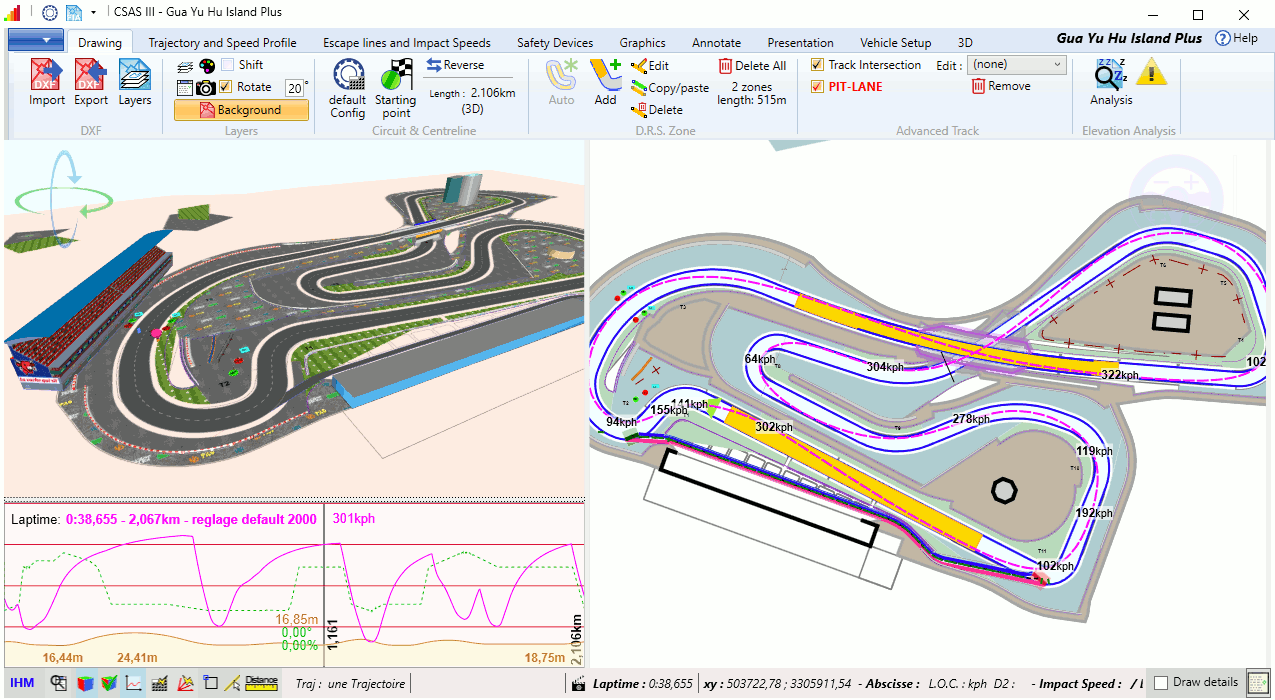Toggle the PIT-LANE checkbox
Viewport: 1275px width, 700px height.
818,86
